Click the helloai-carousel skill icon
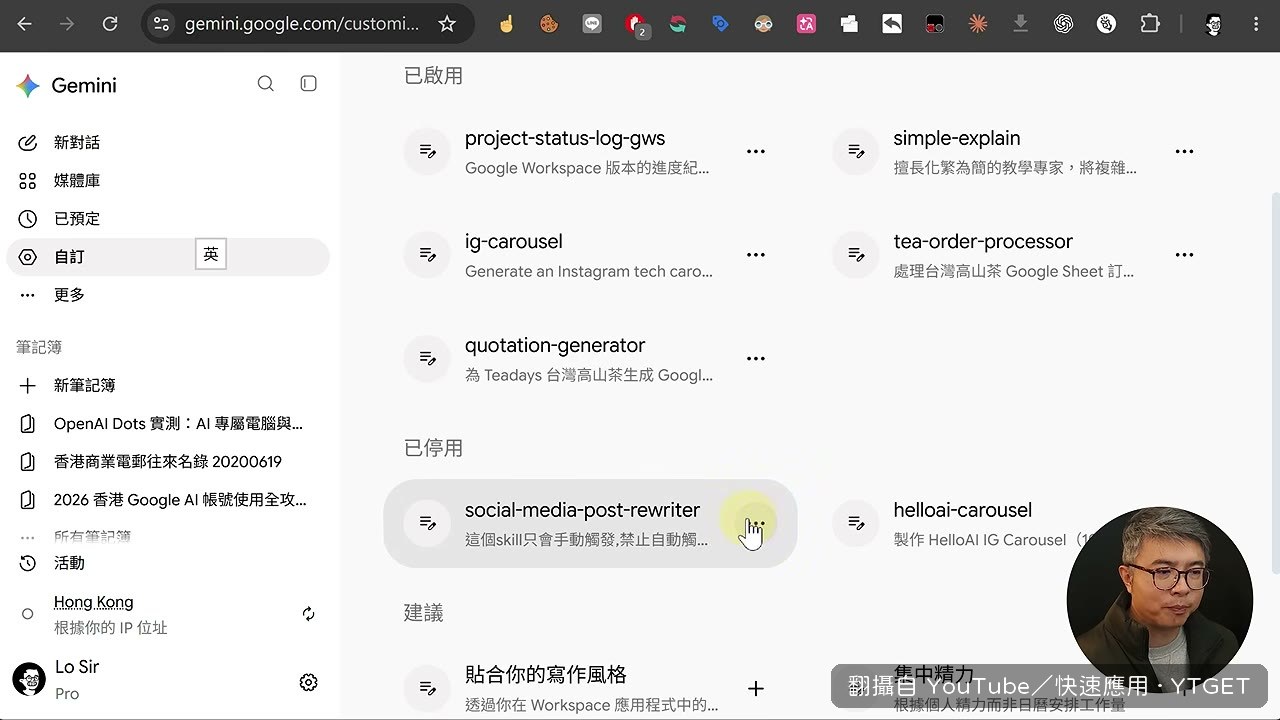Viewport: 1280px width, 720px height. coord(856,523)
